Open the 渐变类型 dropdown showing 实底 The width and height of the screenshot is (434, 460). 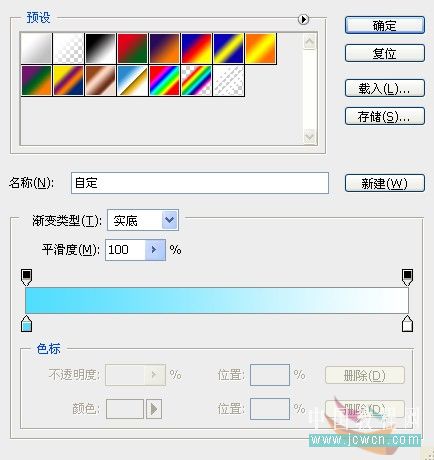(143, 220)
